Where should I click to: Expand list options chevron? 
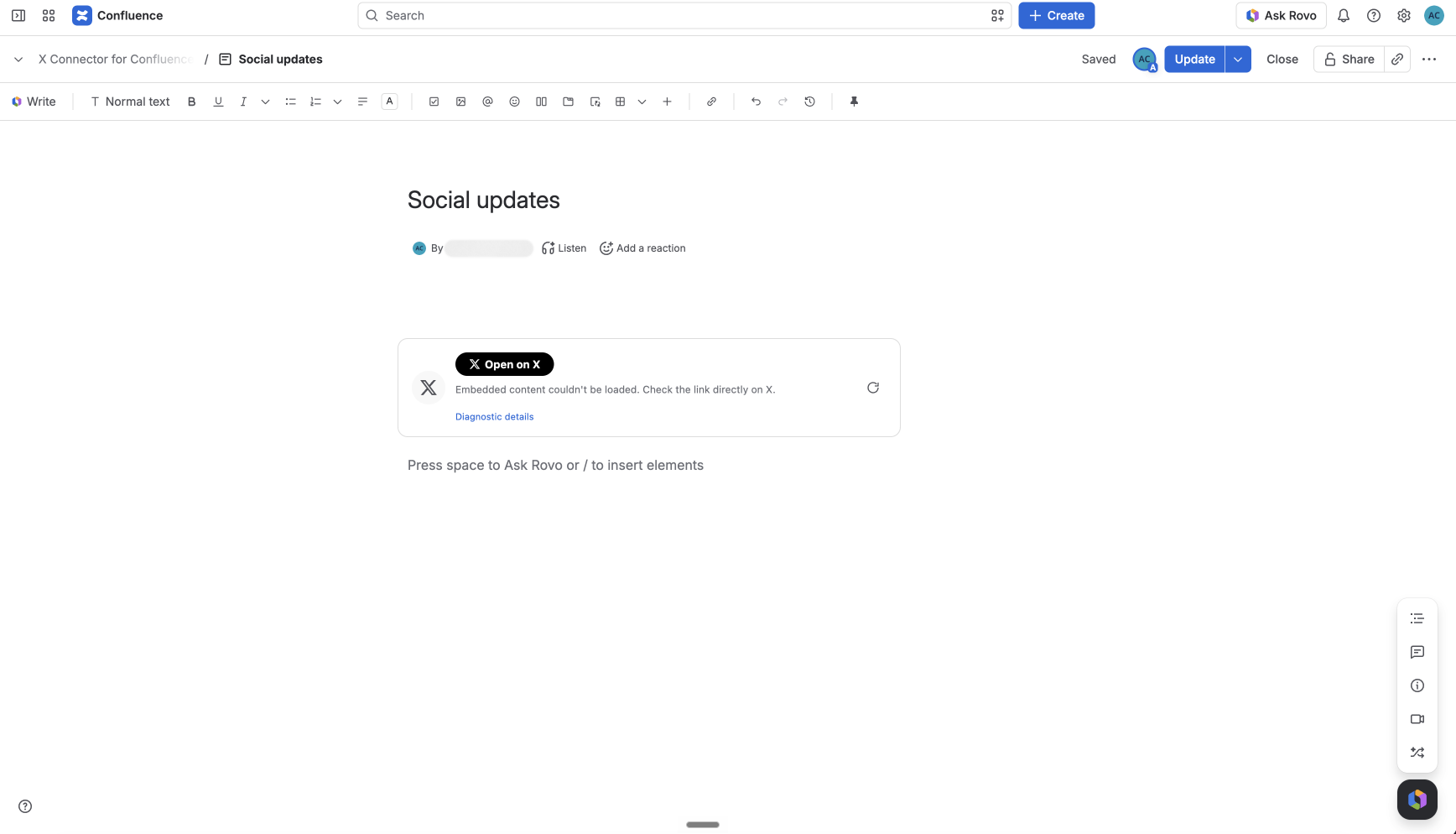pyautogui.click(x=337, y=102)
